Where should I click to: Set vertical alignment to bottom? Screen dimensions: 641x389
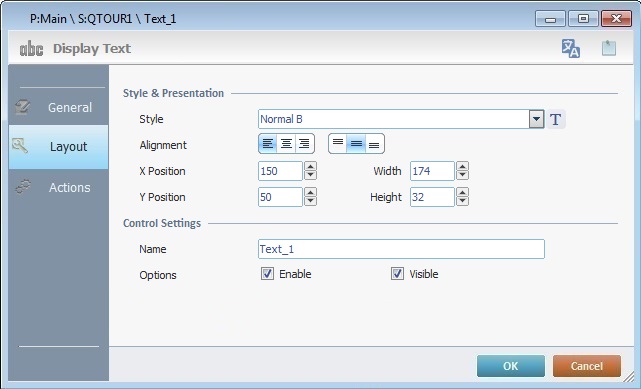point(374,143)
